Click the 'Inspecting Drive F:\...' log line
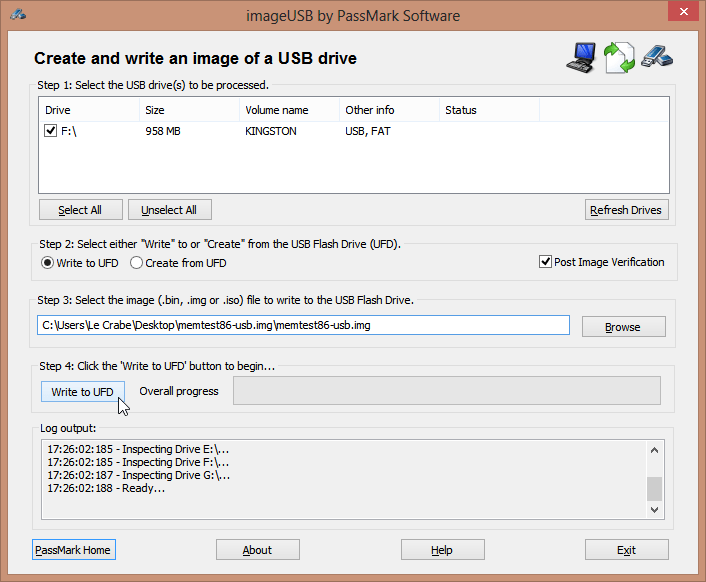706x582 pixels. pos(138,462)
